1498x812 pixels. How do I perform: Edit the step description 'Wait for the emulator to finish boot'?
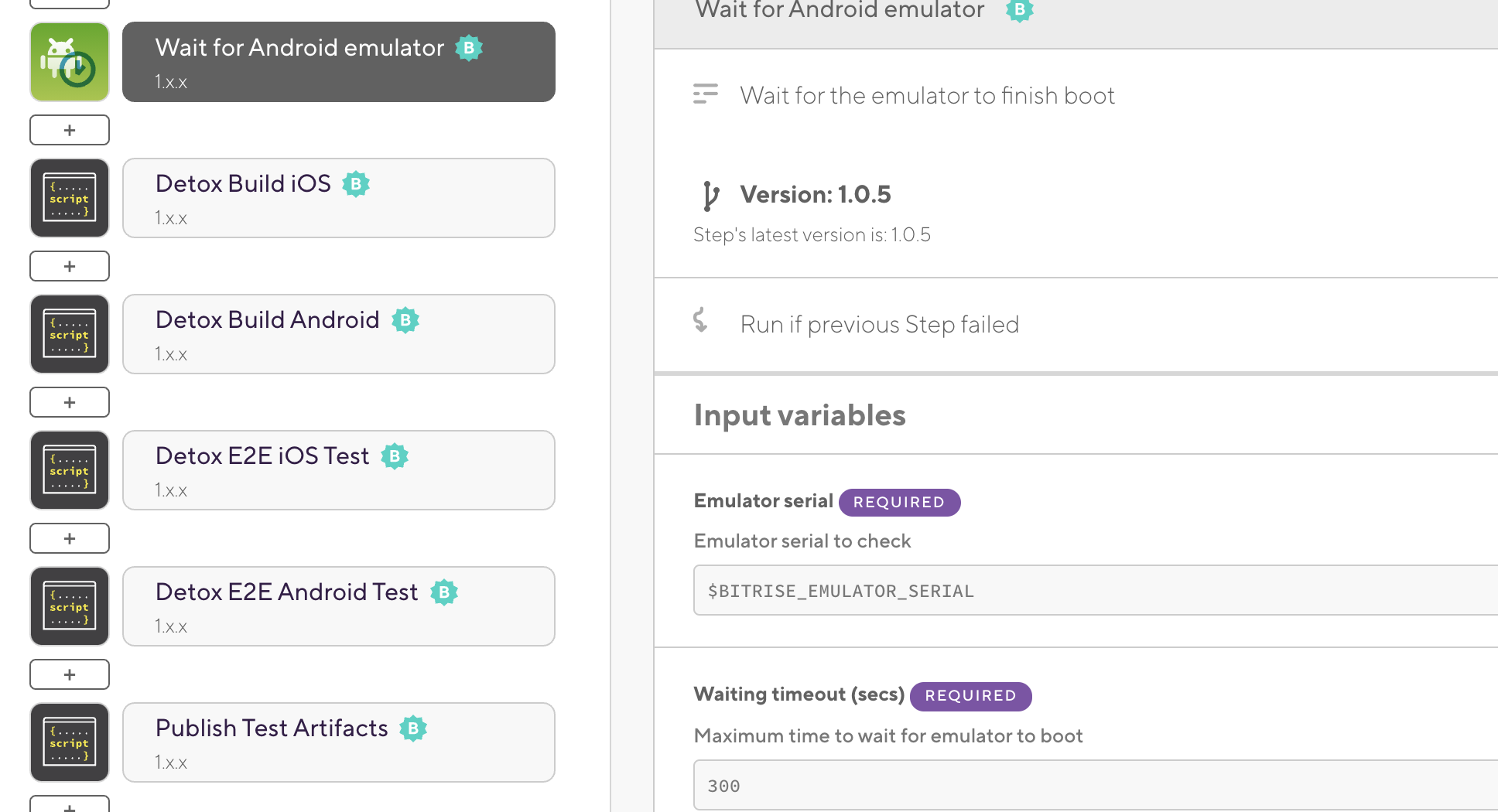click(927, 95)
